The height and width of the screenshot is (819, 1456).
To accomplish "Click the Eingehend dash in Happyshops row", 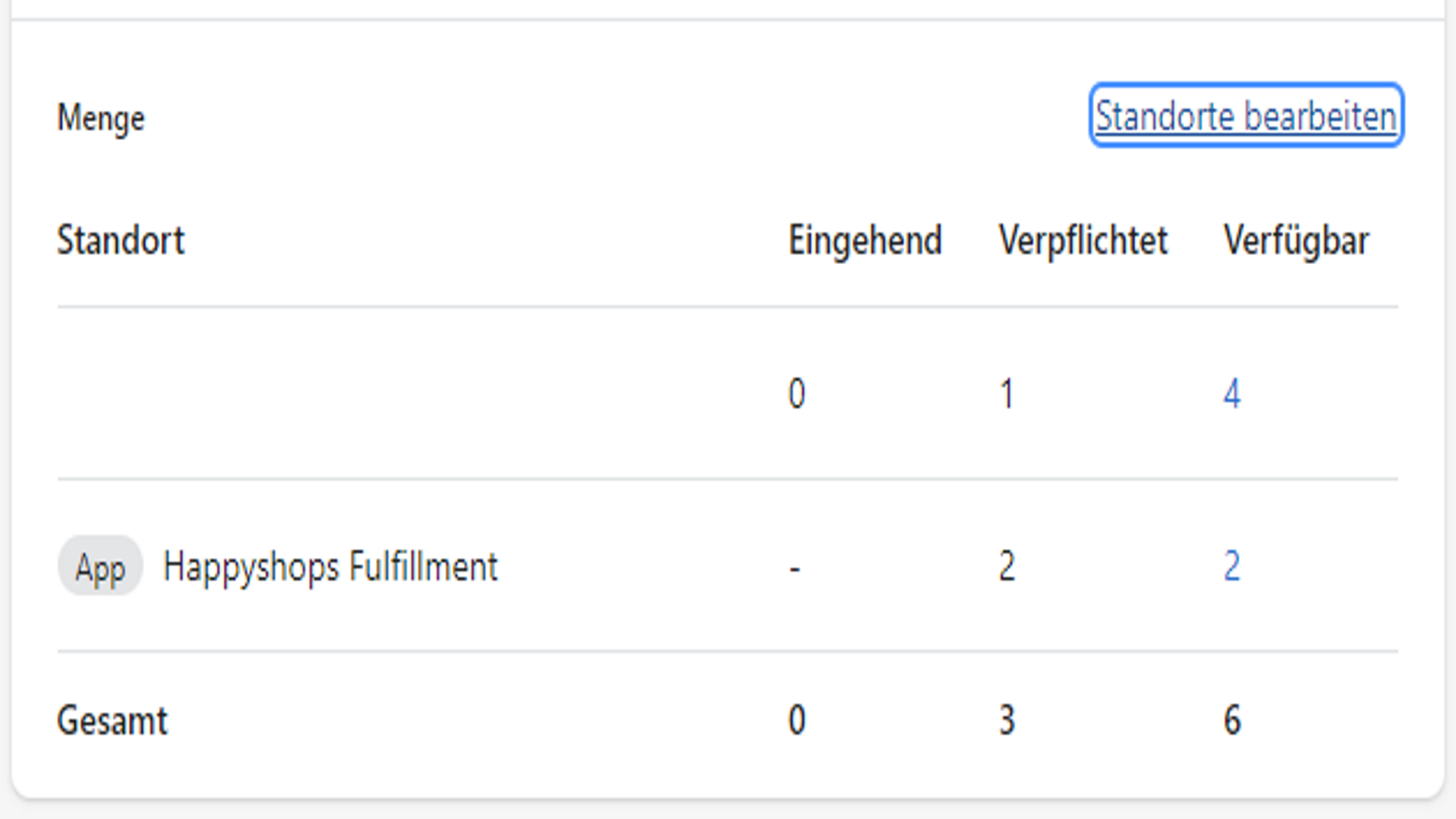I will (794, 569).
